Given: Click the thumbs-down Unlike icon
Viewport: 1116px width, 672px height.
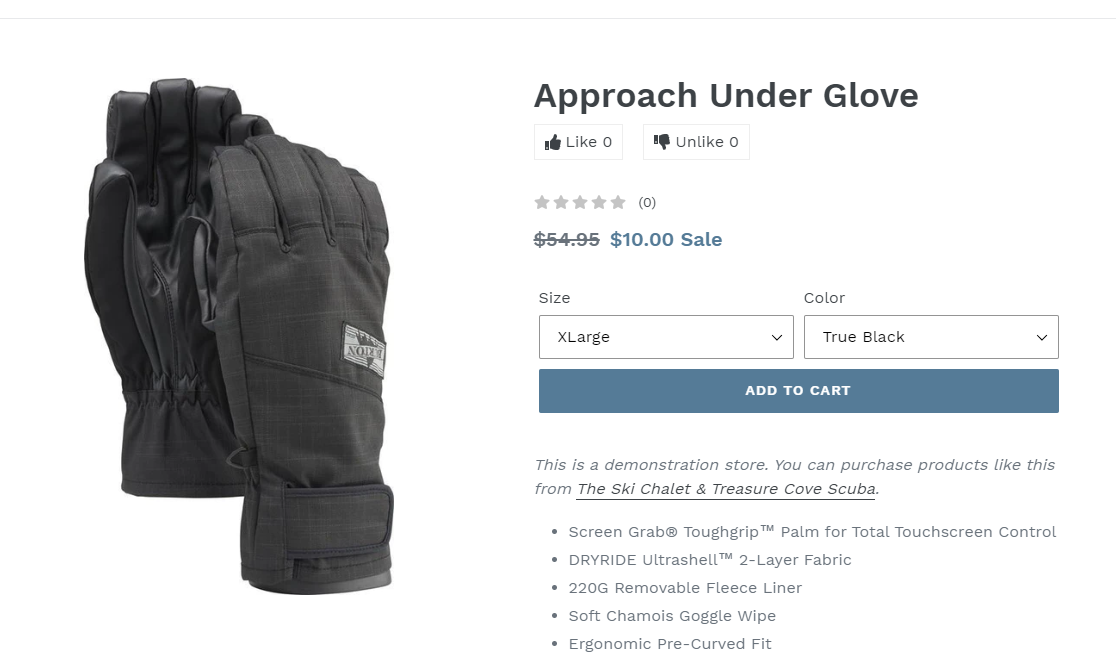Looking at the screenshot, I should click(x=662, y=142).
